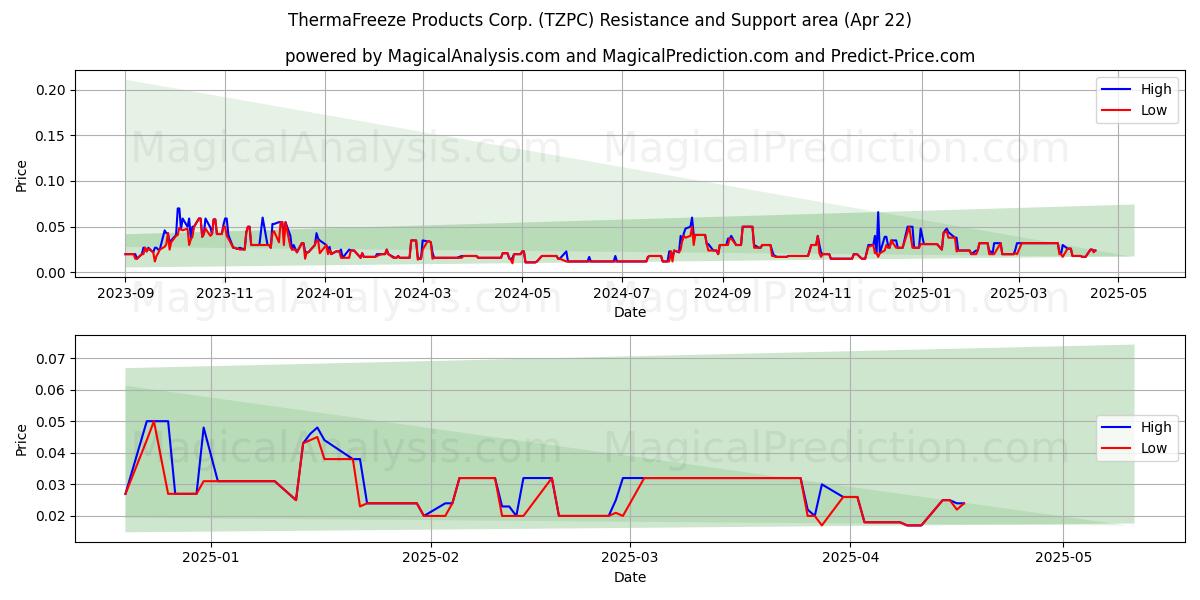1200x600 pixels.
Task: Click the '0.07' y-axis tick in the bottom chart
Action: click(x=51, y=358)
